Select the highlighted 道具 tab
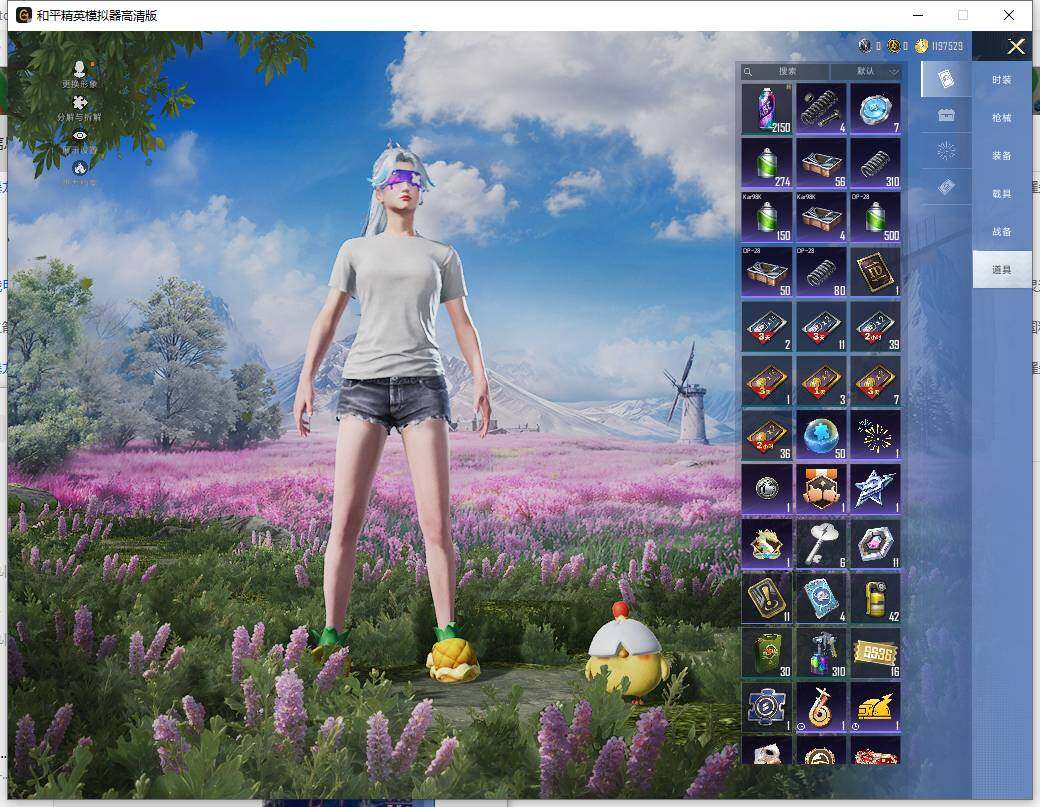This screenshot has height=807, width=1040. (1002, 269)
